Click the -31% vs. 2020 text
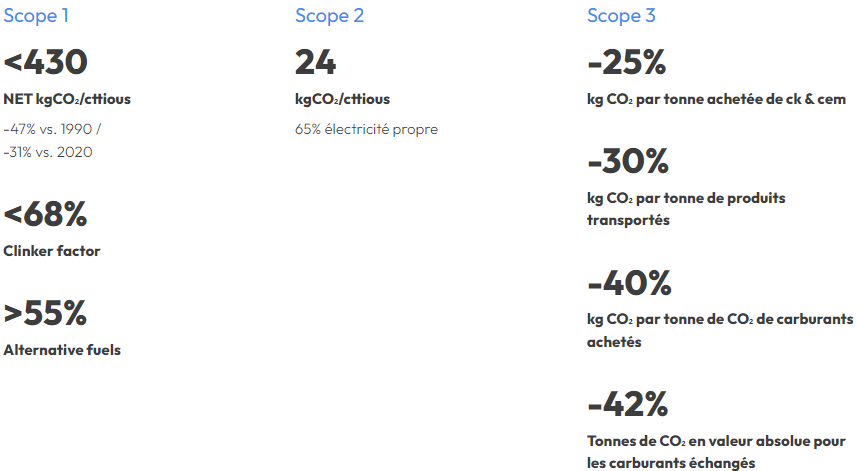857x471 pixels. (x=48, y=152)
